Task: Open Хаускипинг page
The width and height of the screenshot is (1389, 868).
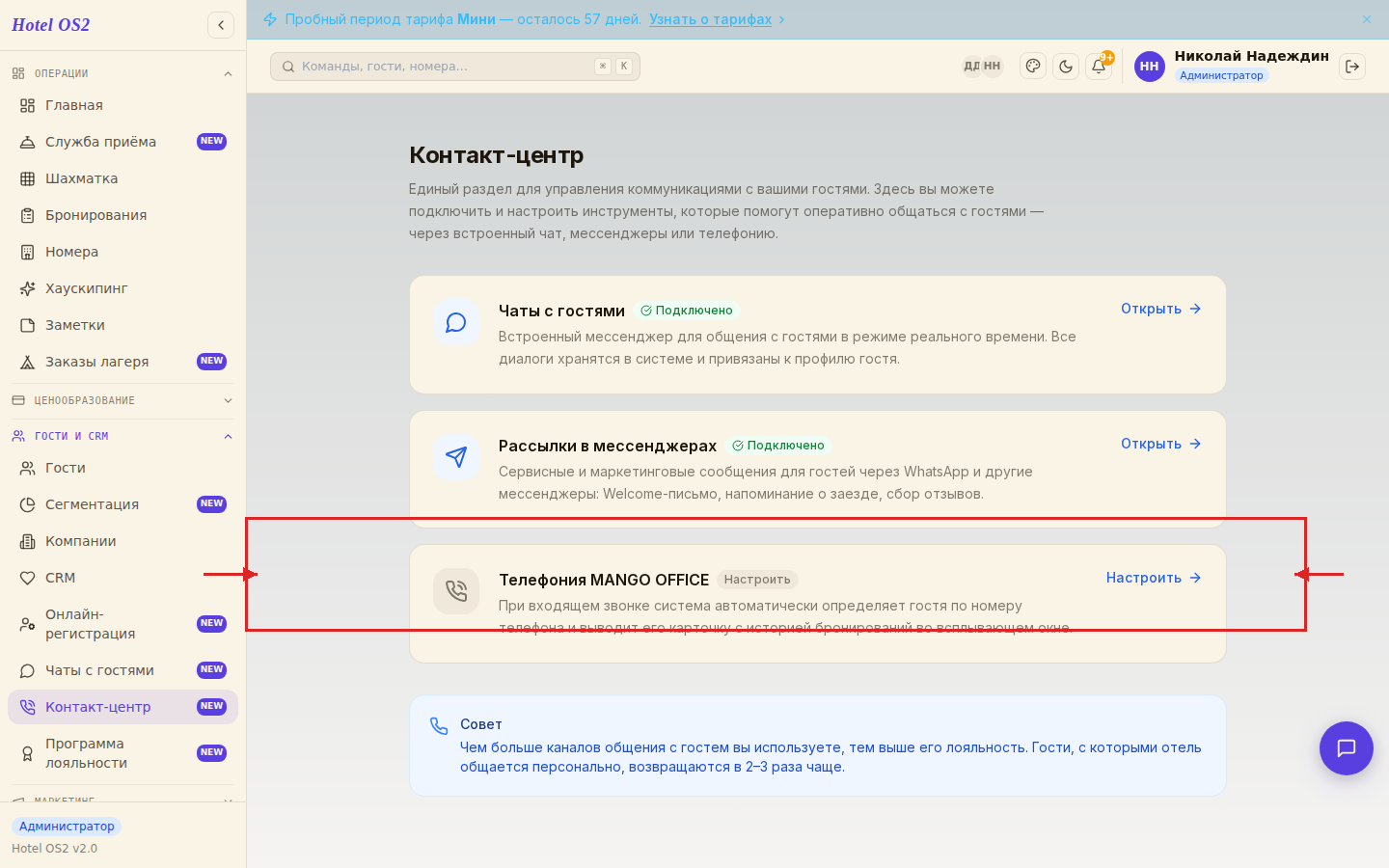Action: click(x=123, y=288)
